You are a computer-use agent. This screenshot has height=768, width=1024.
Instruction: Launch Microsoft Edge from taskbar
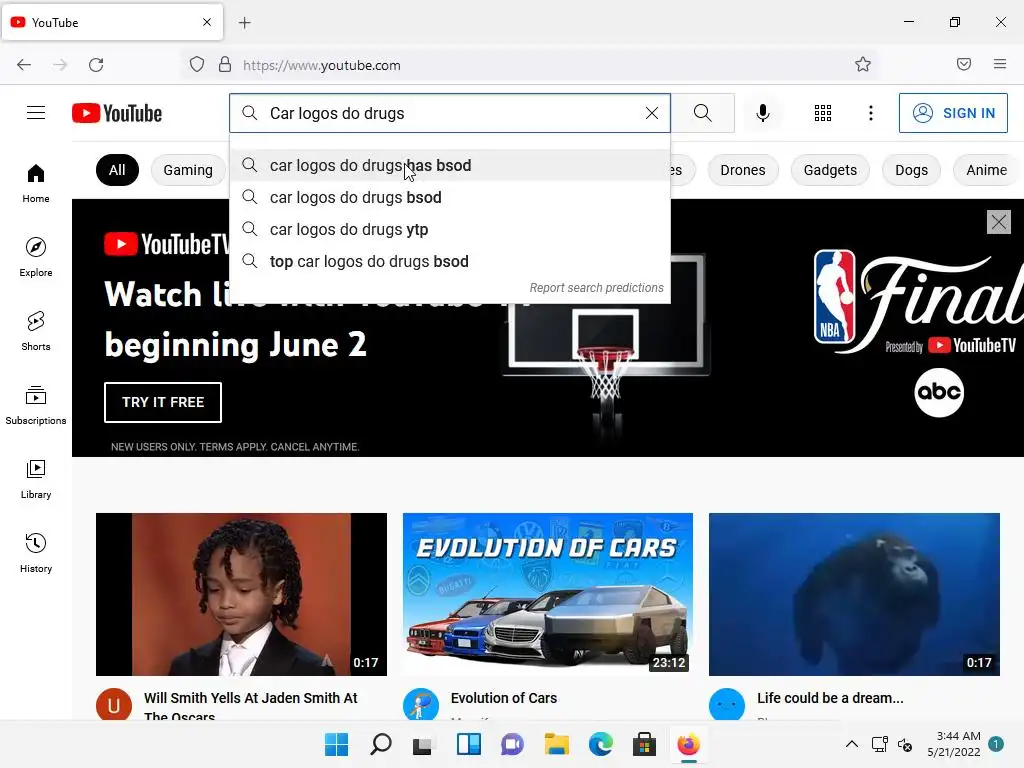[601, 744]
